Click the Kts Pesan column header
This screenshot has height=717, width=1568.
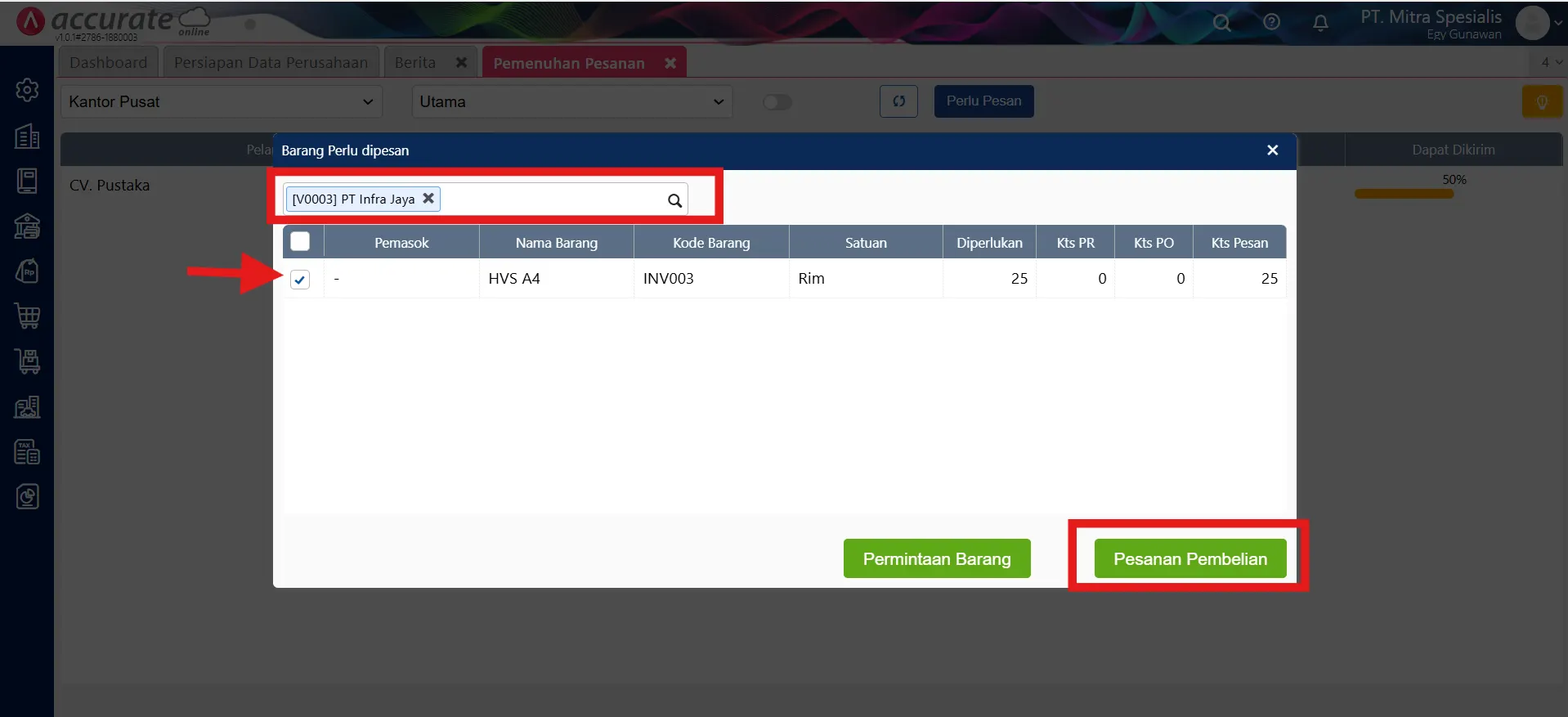1239,243
